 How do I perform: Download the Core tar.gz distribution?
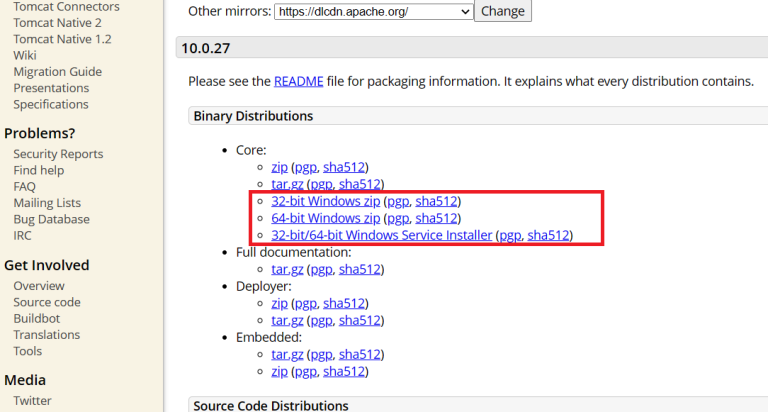(287, 184)
